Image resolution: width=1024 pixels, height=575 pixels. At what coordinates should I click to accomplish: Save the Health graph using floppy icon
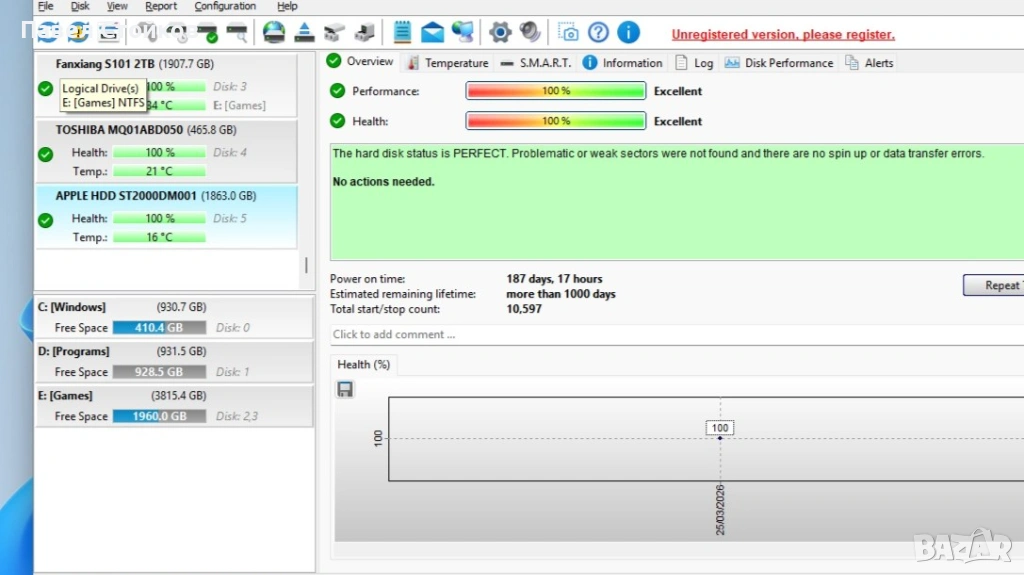tap(345, 389)
